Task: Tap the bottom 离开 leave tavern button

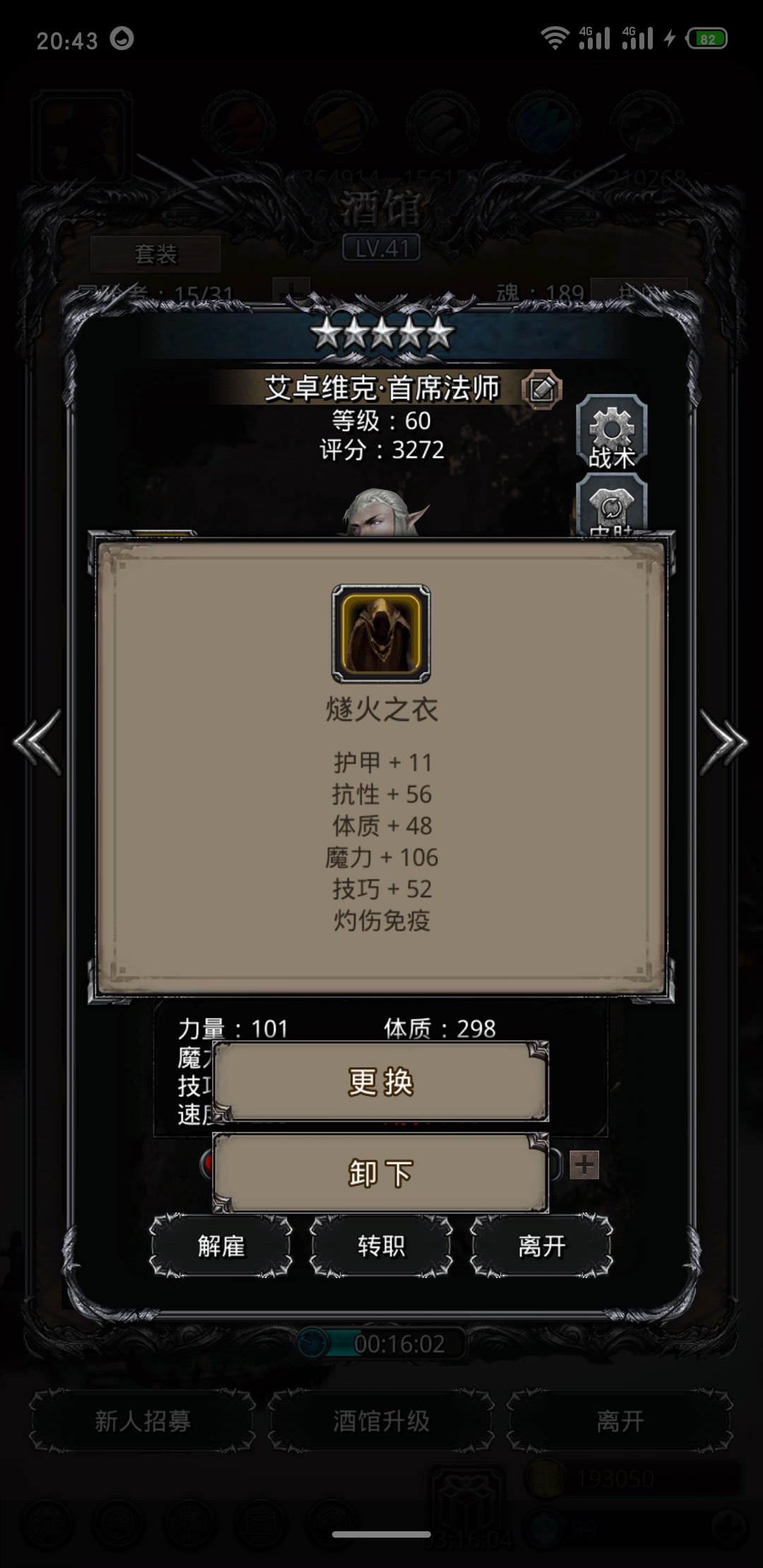Action: click(620, 1420)
